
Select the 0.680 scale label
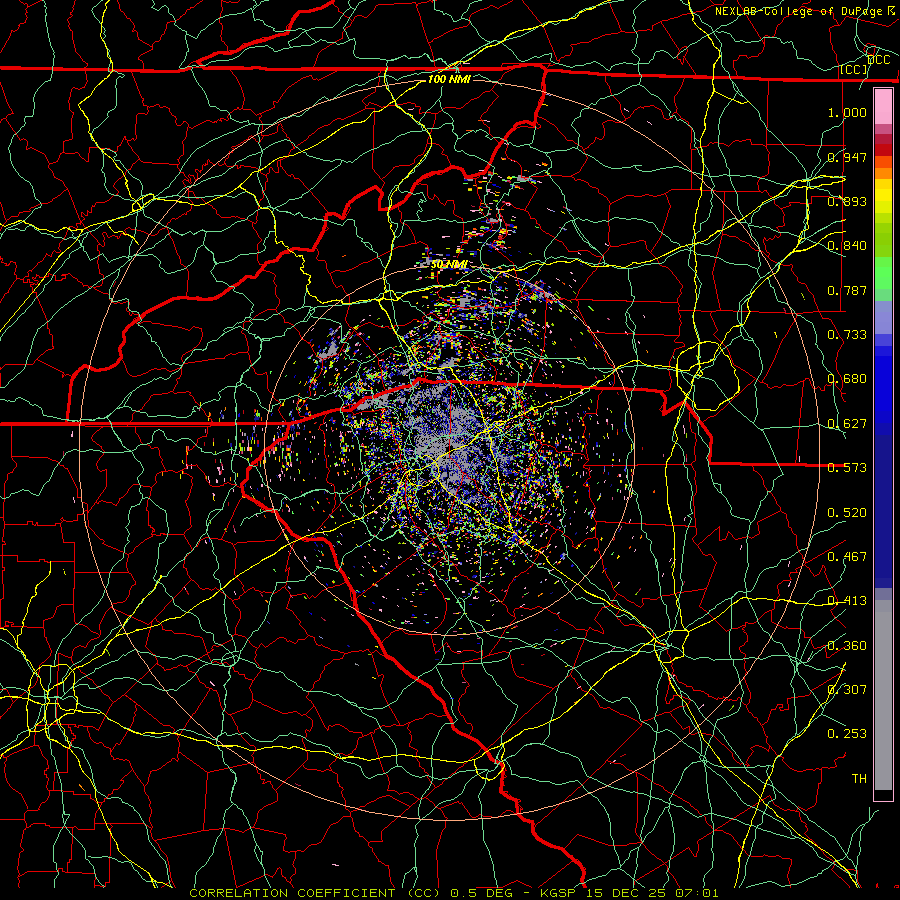tap(847, 378)
